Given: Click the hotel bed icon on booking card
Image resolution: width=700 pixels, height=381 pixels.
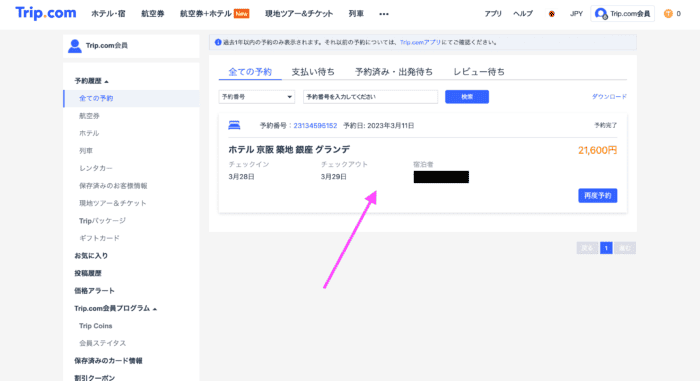Looking at the screenshot, I should coord(234,125).
